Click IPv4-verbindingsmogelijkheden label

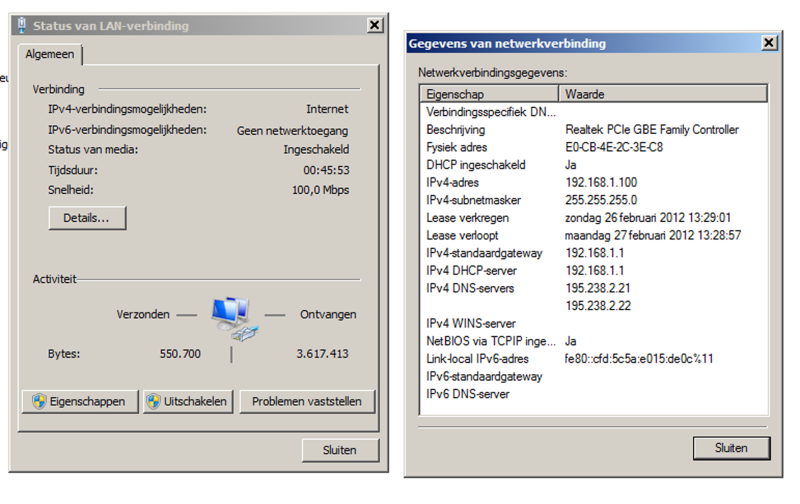click(x=128, y=109)
